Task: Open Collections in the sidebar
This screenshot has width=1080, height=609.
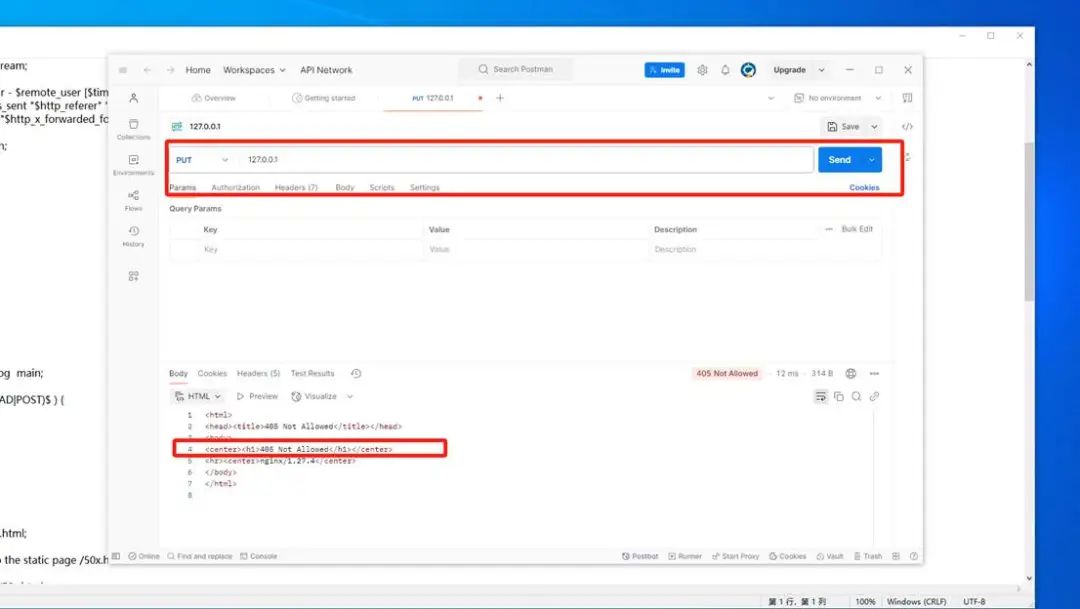Action: coord(134,129)
